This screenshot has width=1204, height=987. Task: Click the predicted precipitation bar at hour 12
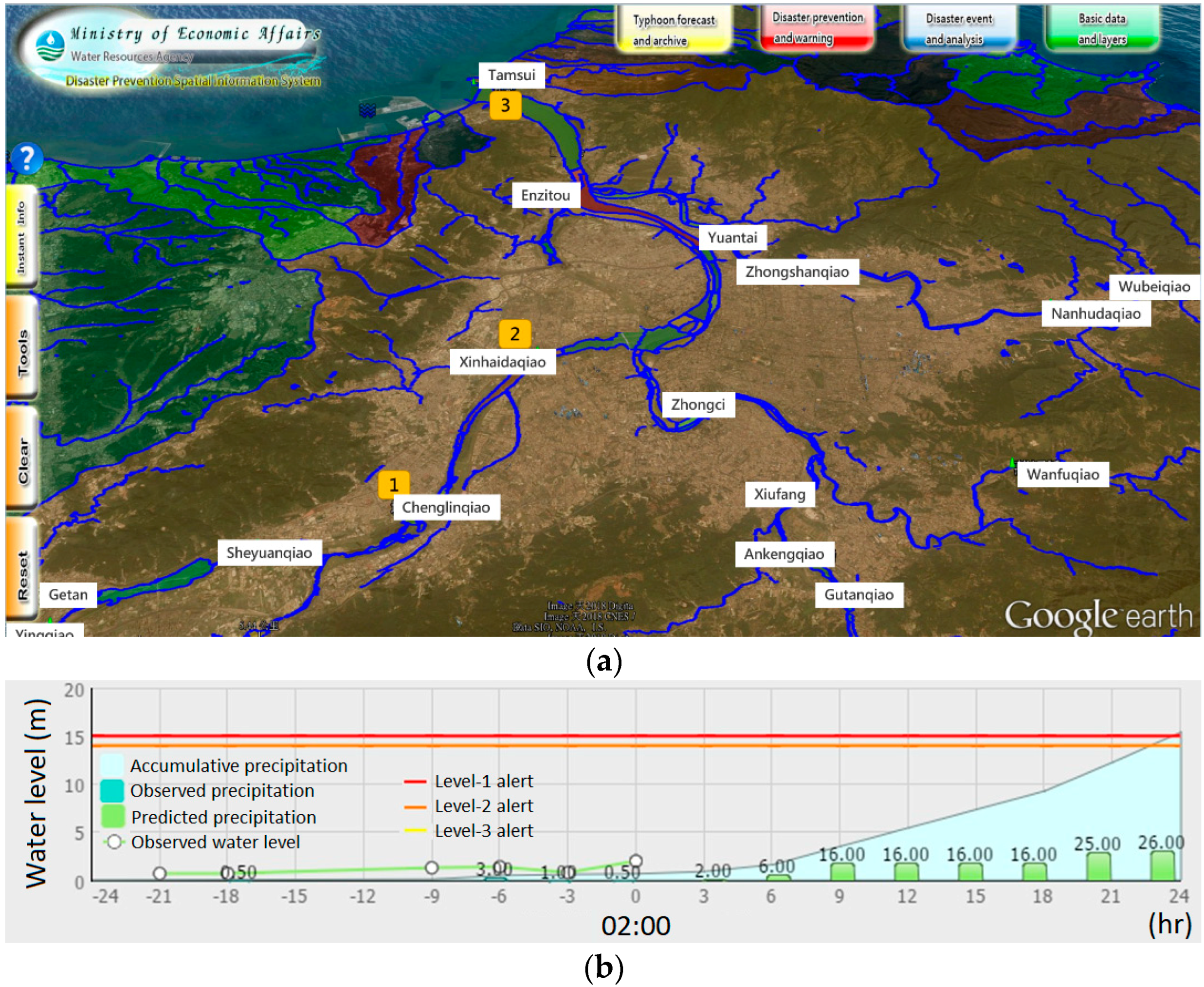906,872
